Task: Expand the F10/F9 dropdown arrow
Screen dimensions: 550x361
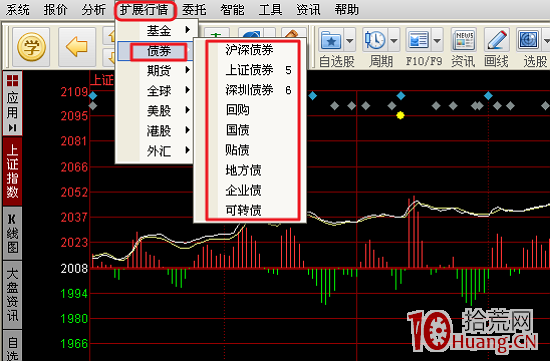Action: point(437,41)
